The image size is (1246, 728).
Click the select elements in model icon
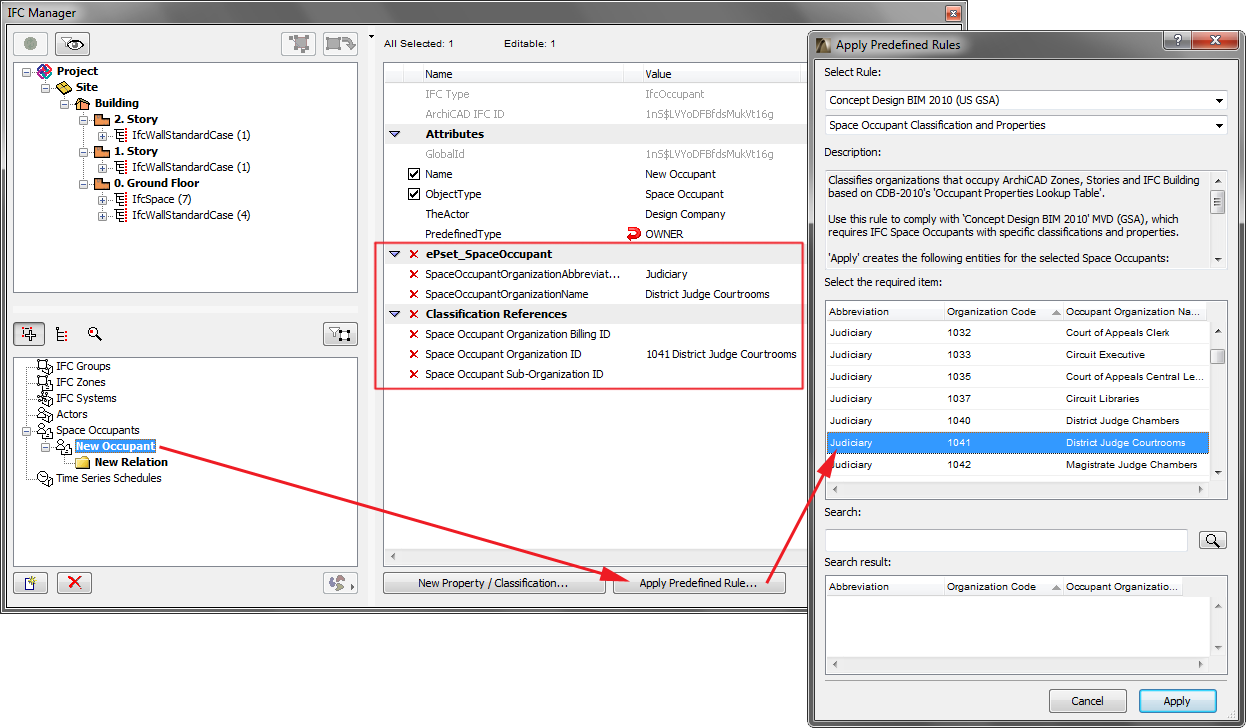click(298, 44)
